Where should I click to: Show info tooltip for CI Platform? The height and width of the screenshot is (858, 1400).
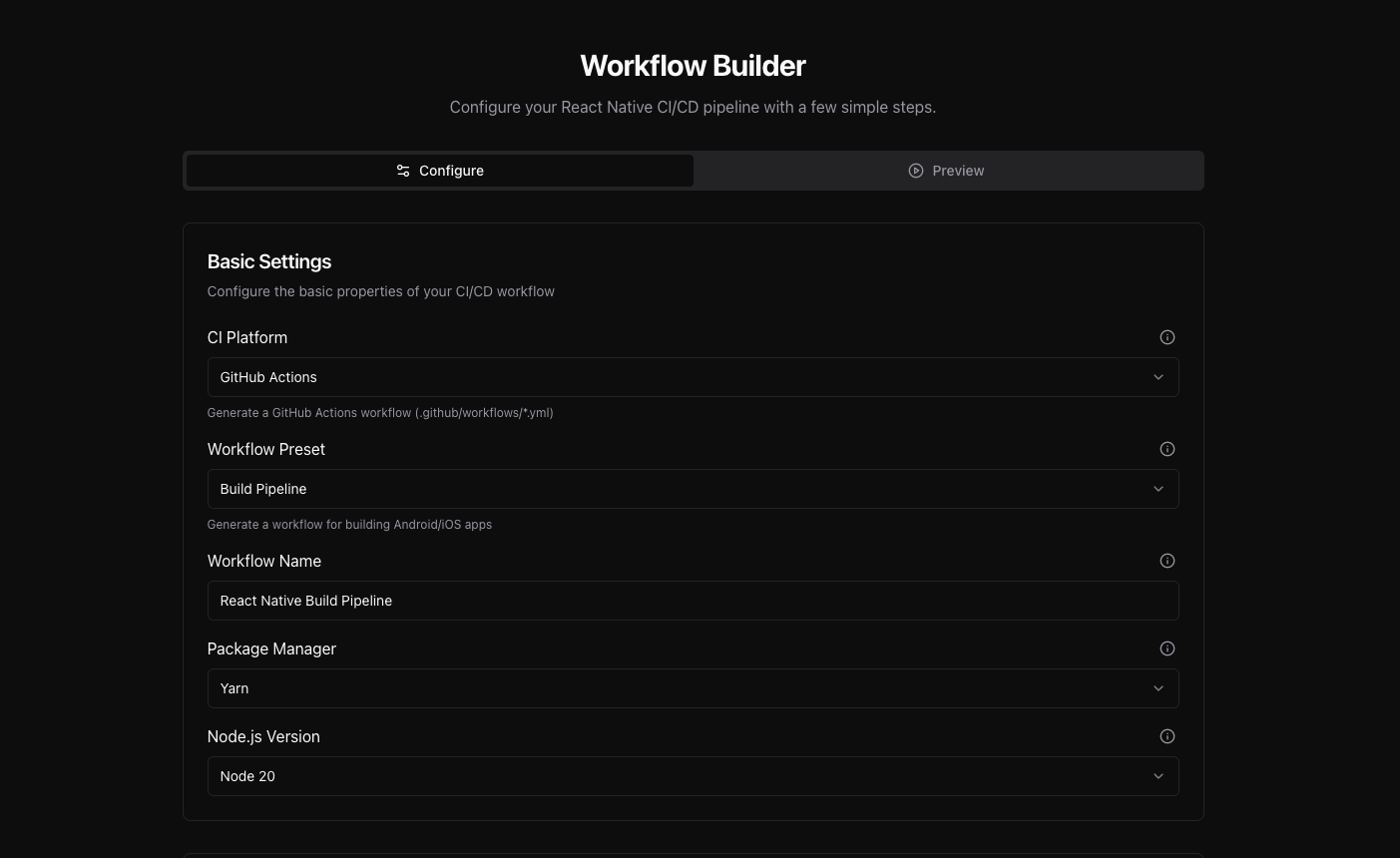1167,337
